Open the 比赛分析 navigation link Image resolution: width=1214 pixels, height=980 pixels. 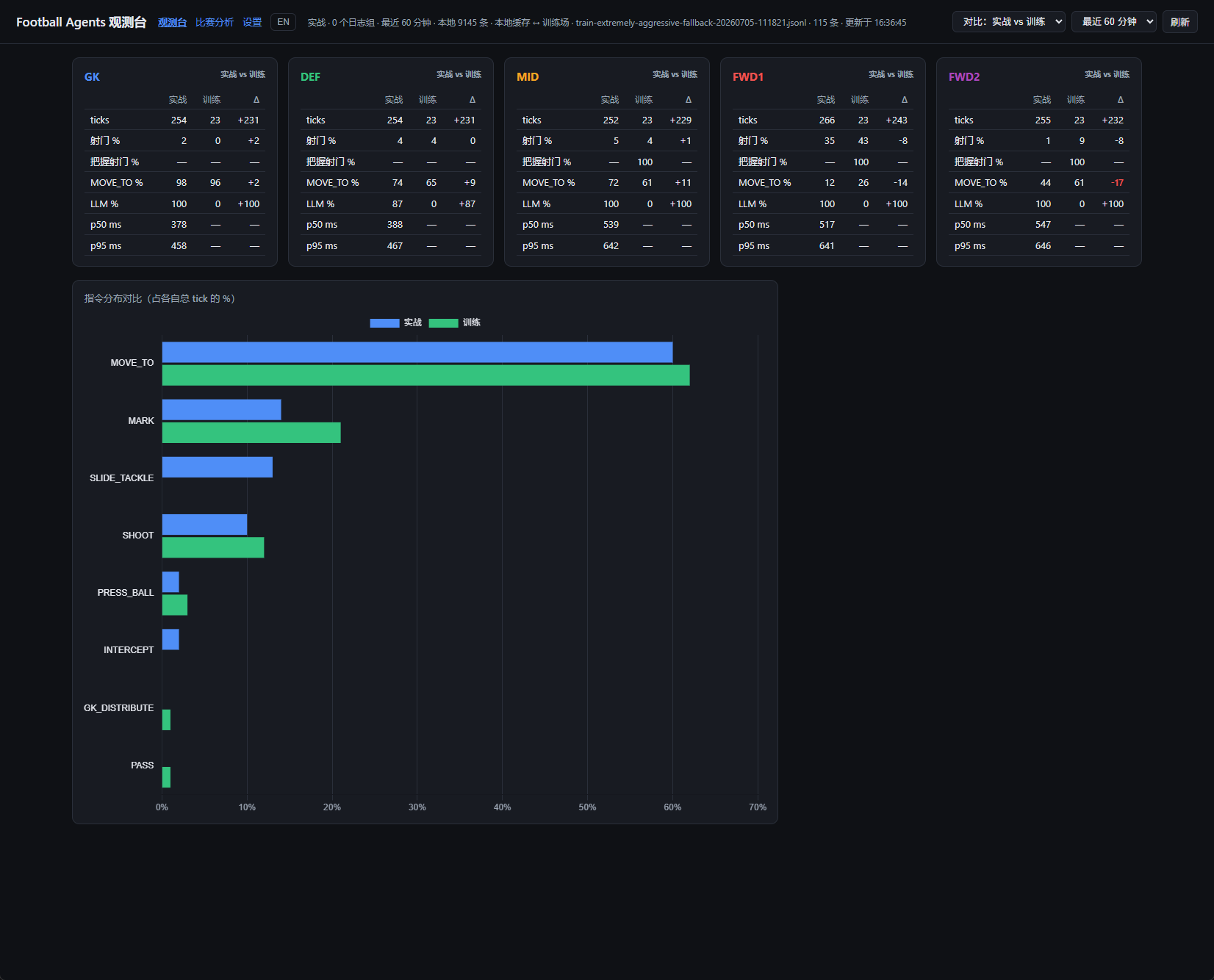[215, 22]
